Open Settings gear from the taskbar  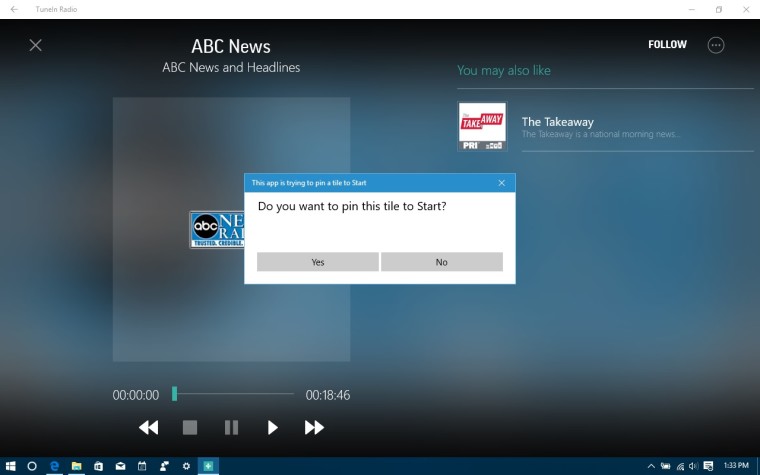(186, 466)
